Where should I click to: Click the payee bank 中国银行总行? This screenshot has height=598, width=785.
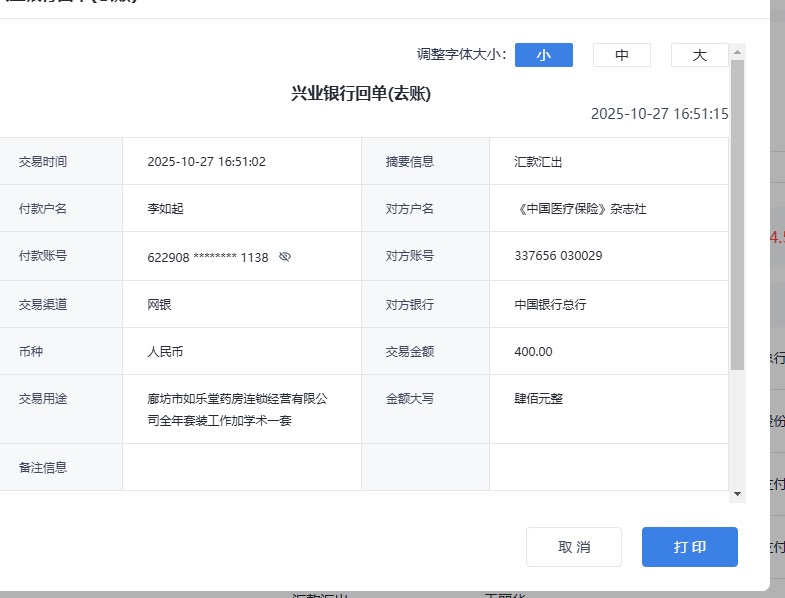[x=550, y=304]
